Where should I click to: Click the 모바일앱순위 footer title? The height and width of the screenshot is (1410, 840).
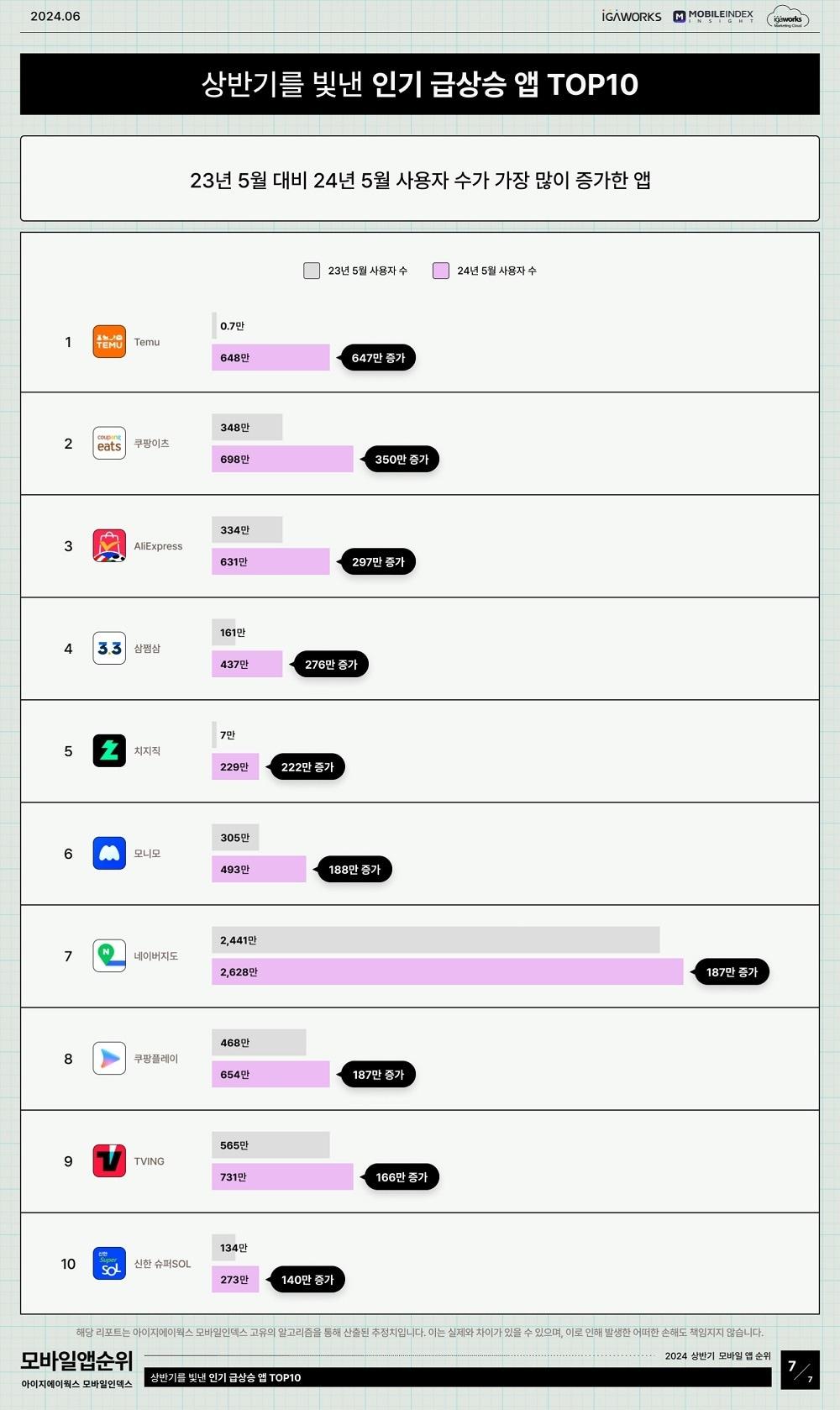tap(76, 1360)
